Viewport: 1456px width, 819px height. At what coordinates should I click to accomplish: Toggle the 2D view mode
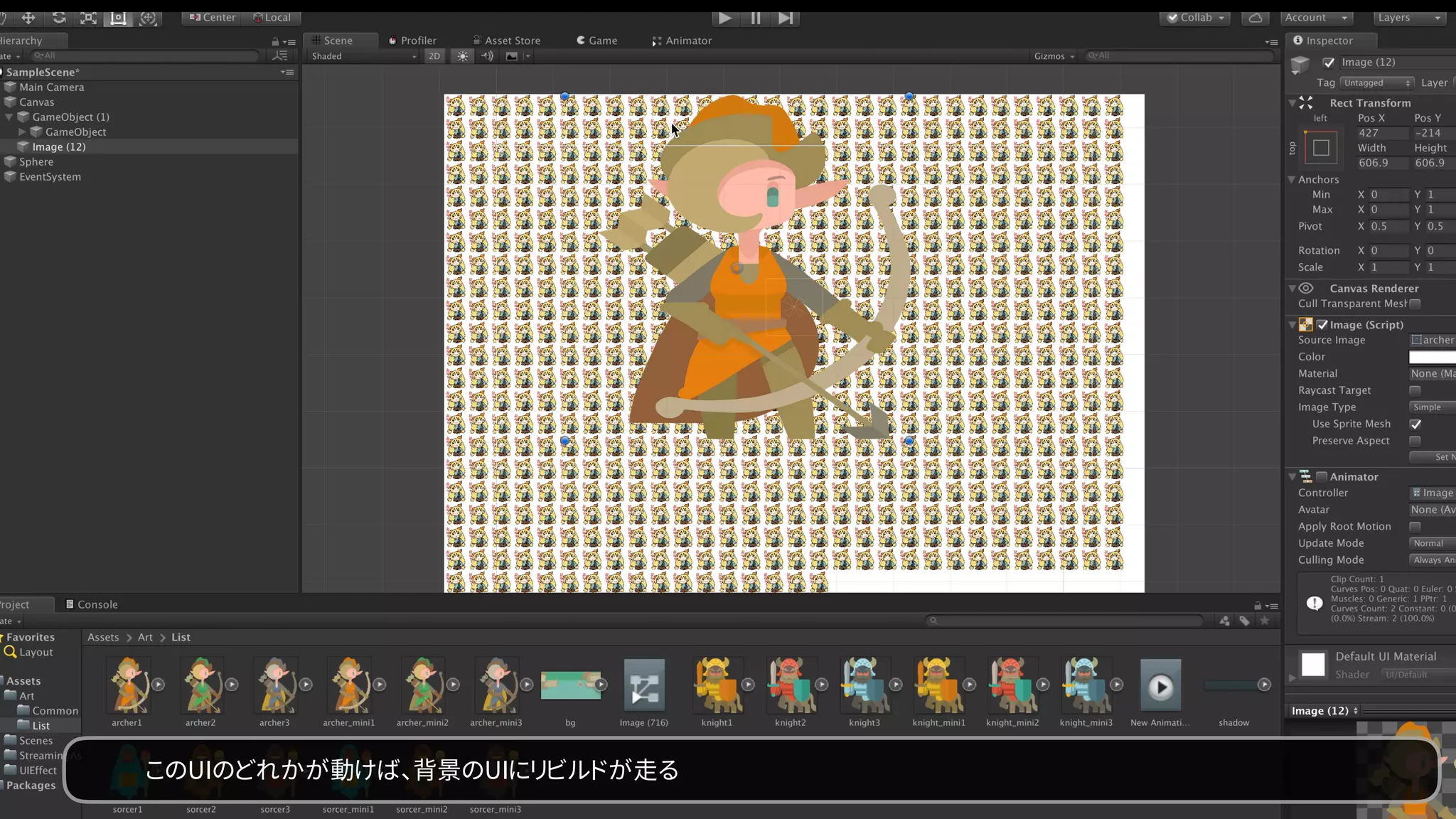434,56
